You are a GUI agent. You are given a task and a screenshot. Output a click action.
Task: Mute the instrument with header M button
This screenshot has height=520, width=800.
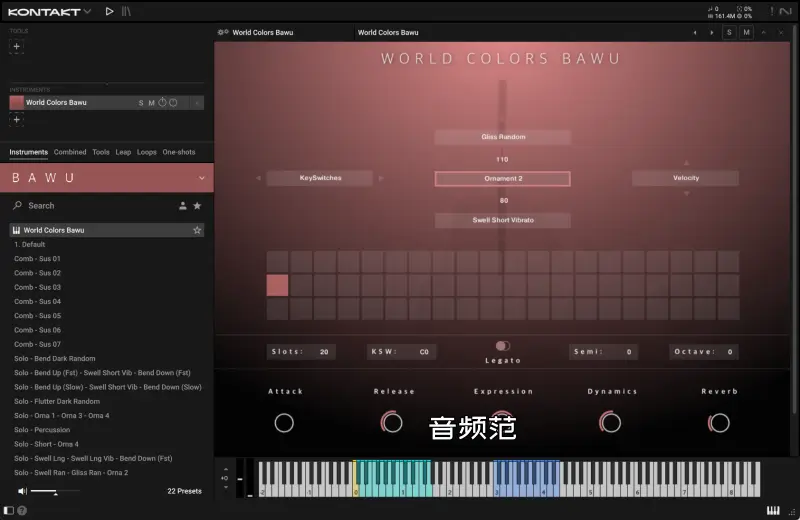pos(746,33)
